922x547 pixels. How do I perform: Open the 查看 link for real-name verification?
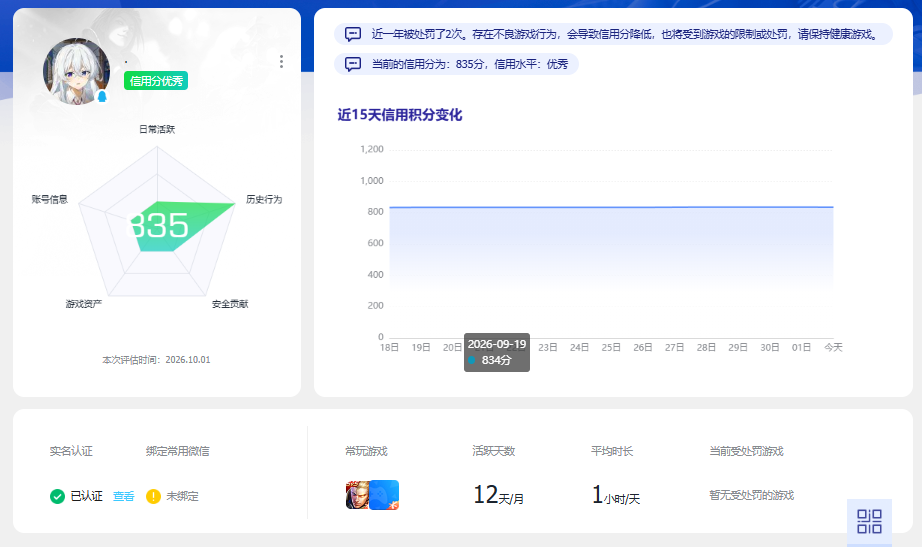(123, 496)
